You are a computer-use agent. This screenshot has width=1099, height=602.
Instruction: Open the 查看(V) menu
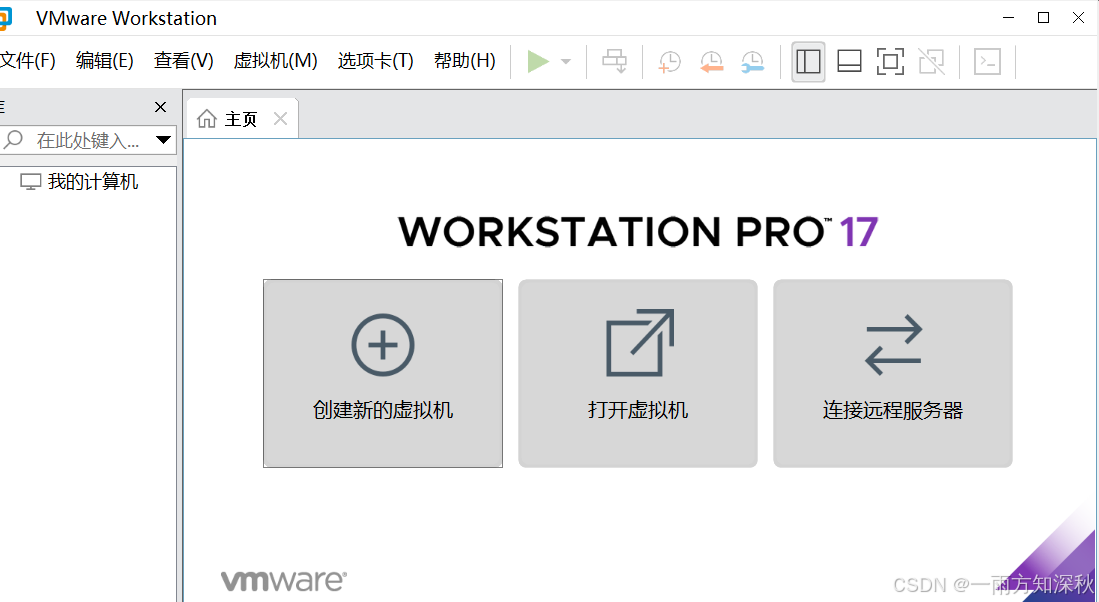pyautogui.click(x=184, y=61)
